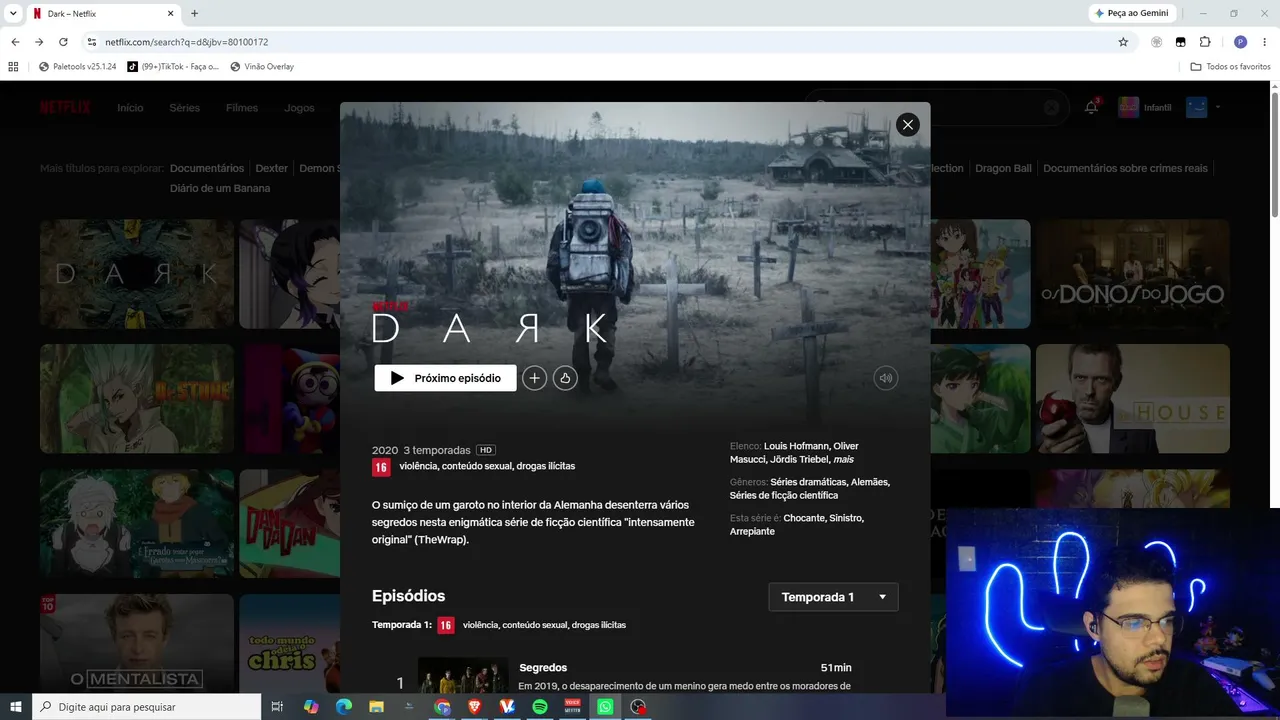
Task: Launch Microsoft Edge from the taskbar
Action: click(344, 707)
